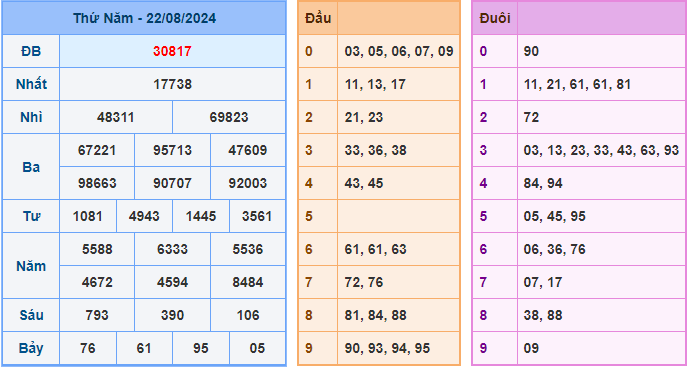This screenshot has height=367, width=689.
Task: Select the Đuôi list '84, 94'
Action: pyautogui.click(x=543, y=183)
